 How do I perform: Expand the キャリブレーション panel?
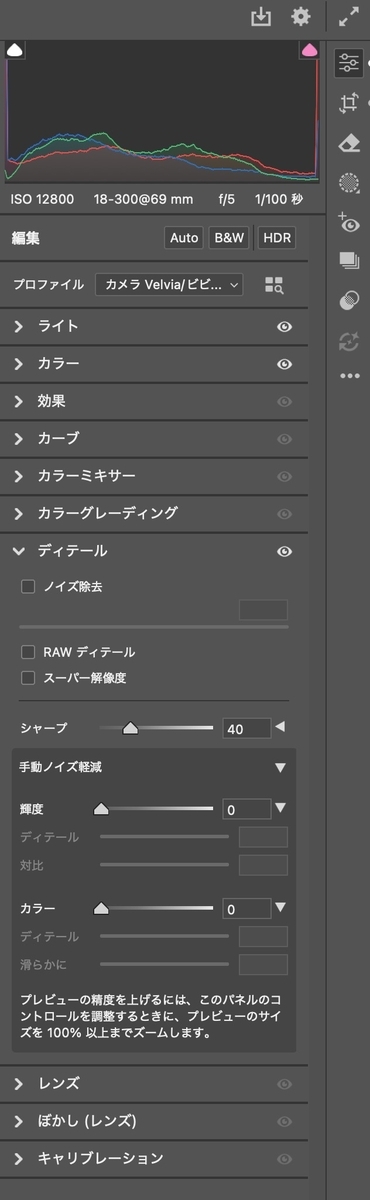(19, 1159)
